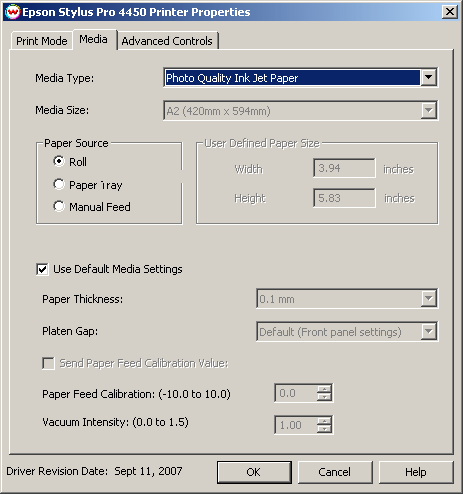This screenshot has width=463, height=494.
Task: Confirm settings with the OK button
Action: [254, 472]
